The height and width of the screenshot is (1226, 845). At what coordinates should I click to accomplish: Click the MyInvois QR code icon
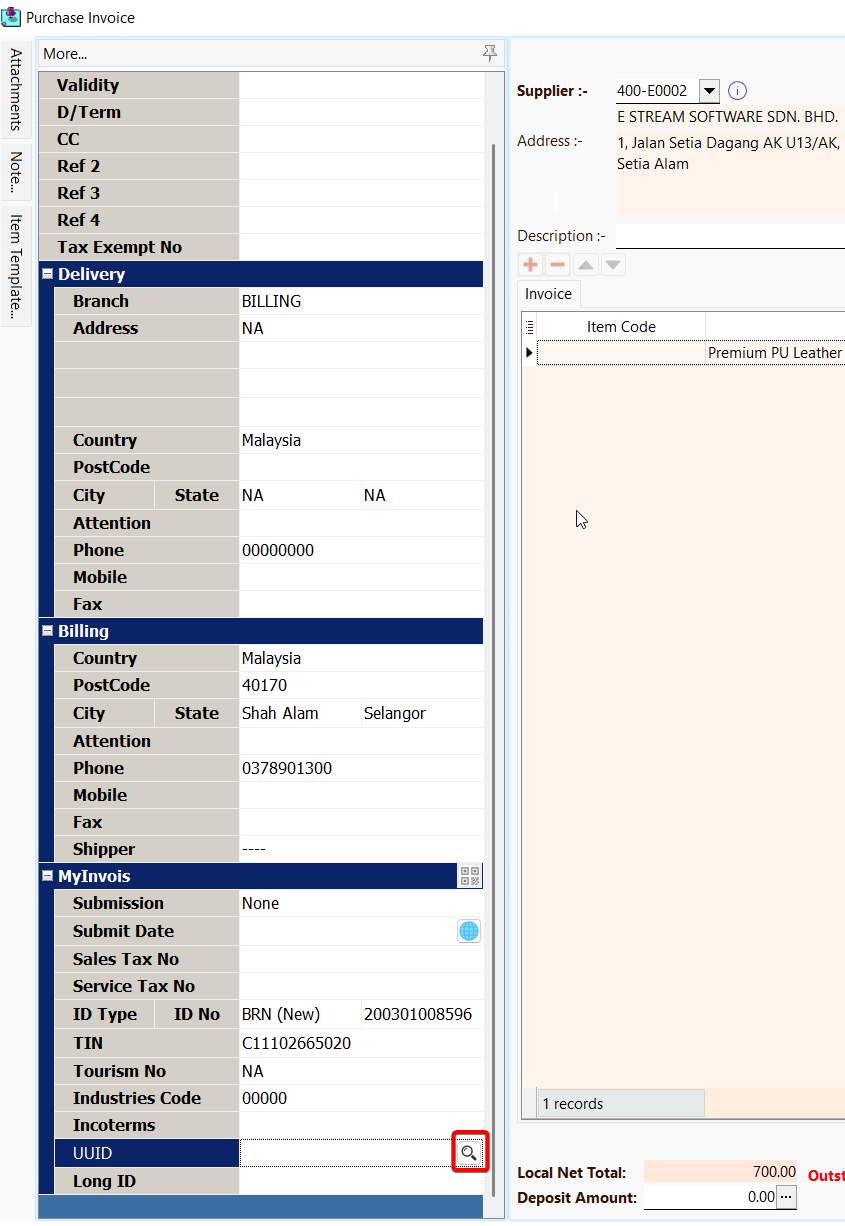(x=470, y=877)
